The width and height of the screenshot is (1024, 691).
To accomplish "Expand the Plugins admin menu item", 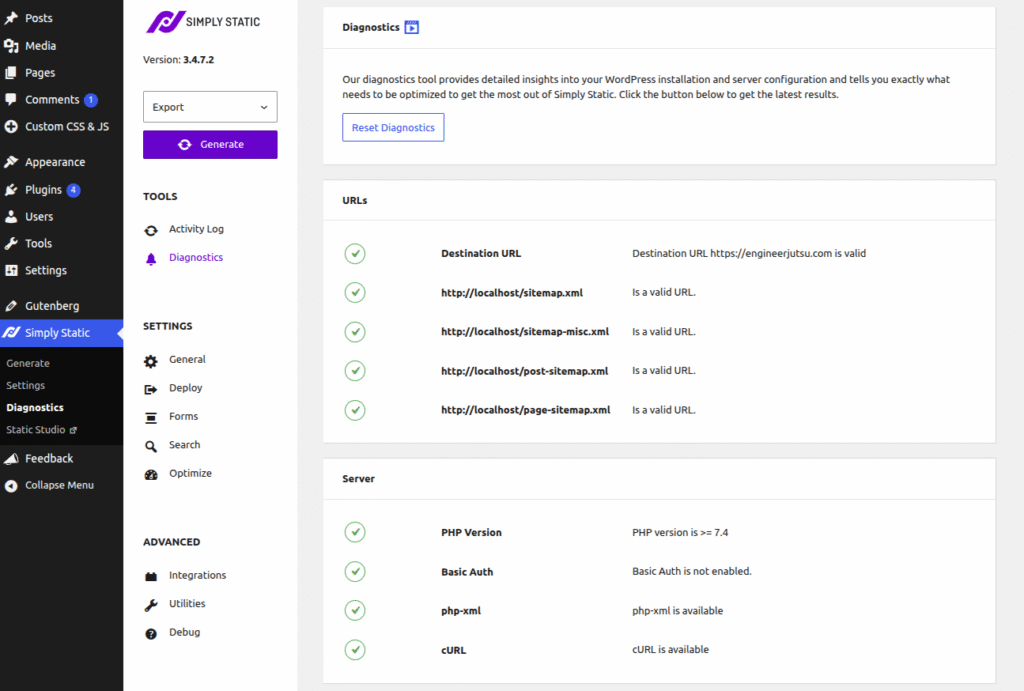I will [x=43, y=190].
